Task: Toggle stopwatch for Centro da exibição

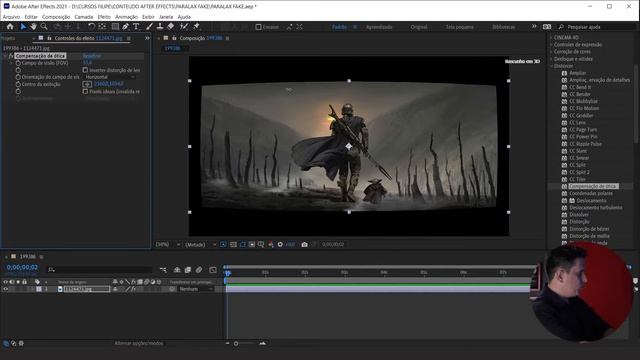Action: (18, 84)
